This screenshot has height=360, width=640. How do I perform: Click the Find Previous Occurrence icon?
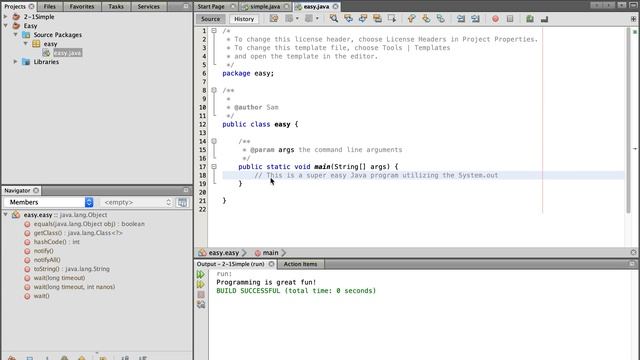(x=348, y=19)
